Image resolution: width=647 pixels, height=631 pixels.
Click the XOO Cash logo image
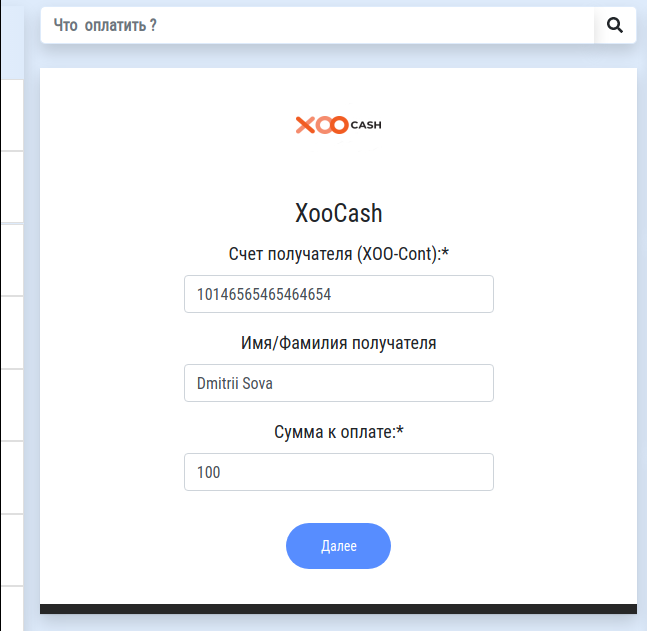click(x=338, y=125)
